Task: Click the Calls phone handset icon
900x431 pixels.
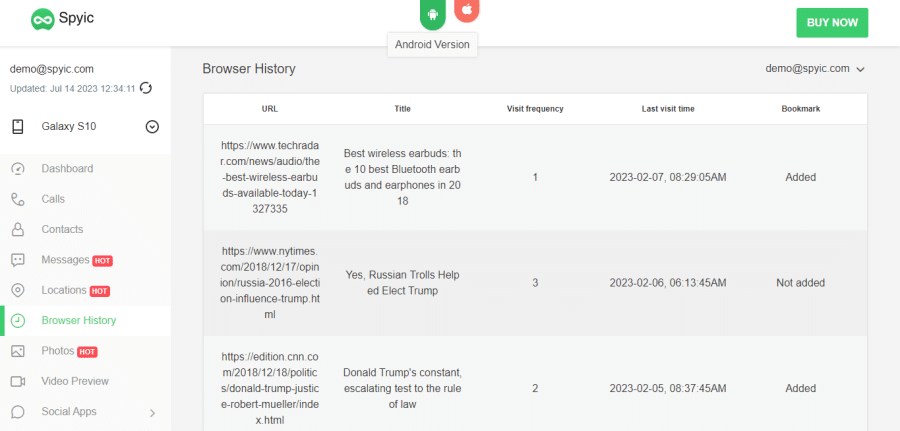Action: (18, 199)
